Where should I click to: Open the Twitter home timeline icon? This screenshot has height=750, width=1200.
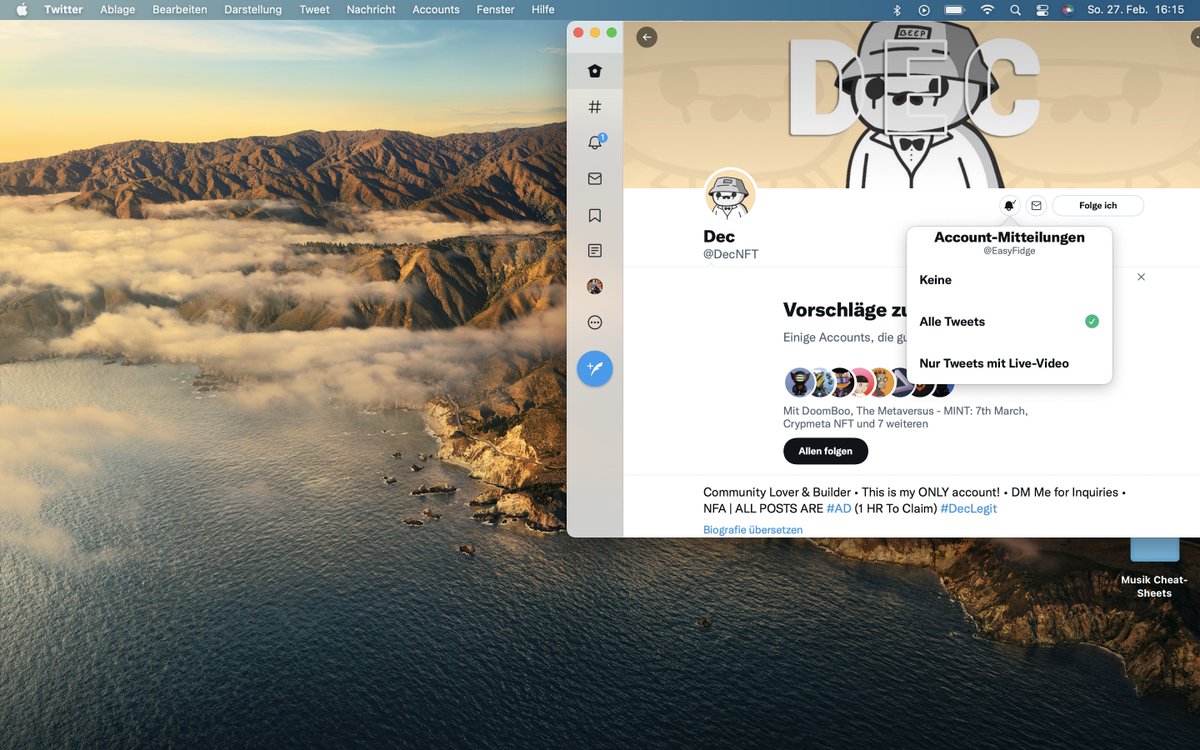click(x=595, y=71)
